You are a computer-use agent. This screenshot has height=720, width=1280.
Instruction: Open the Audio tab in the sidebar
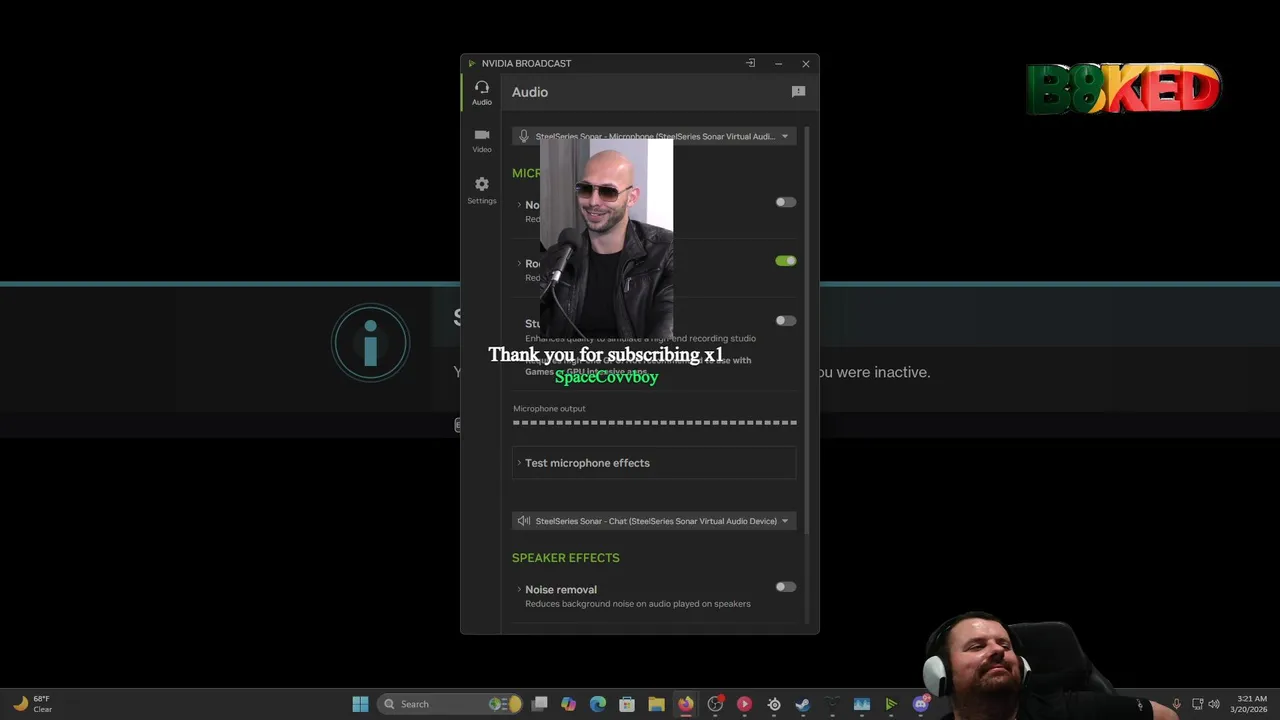[x=482, y=93]
